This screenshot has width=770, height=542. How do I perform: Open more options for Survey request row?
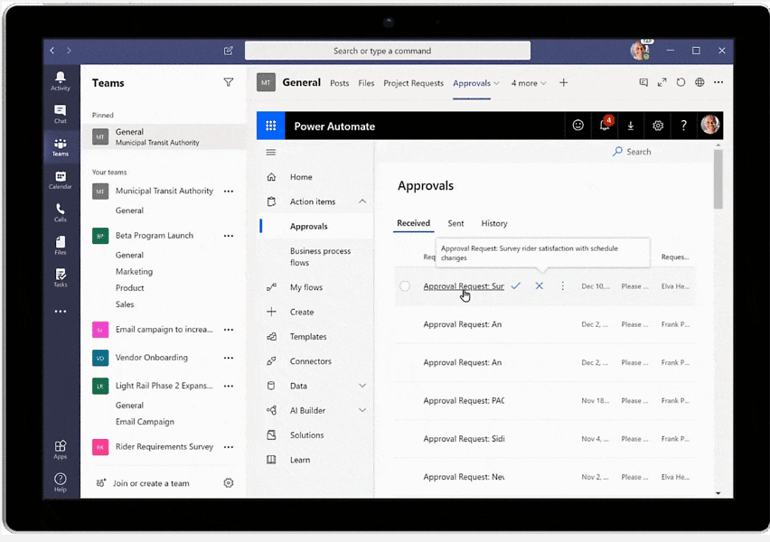[563, 286]
